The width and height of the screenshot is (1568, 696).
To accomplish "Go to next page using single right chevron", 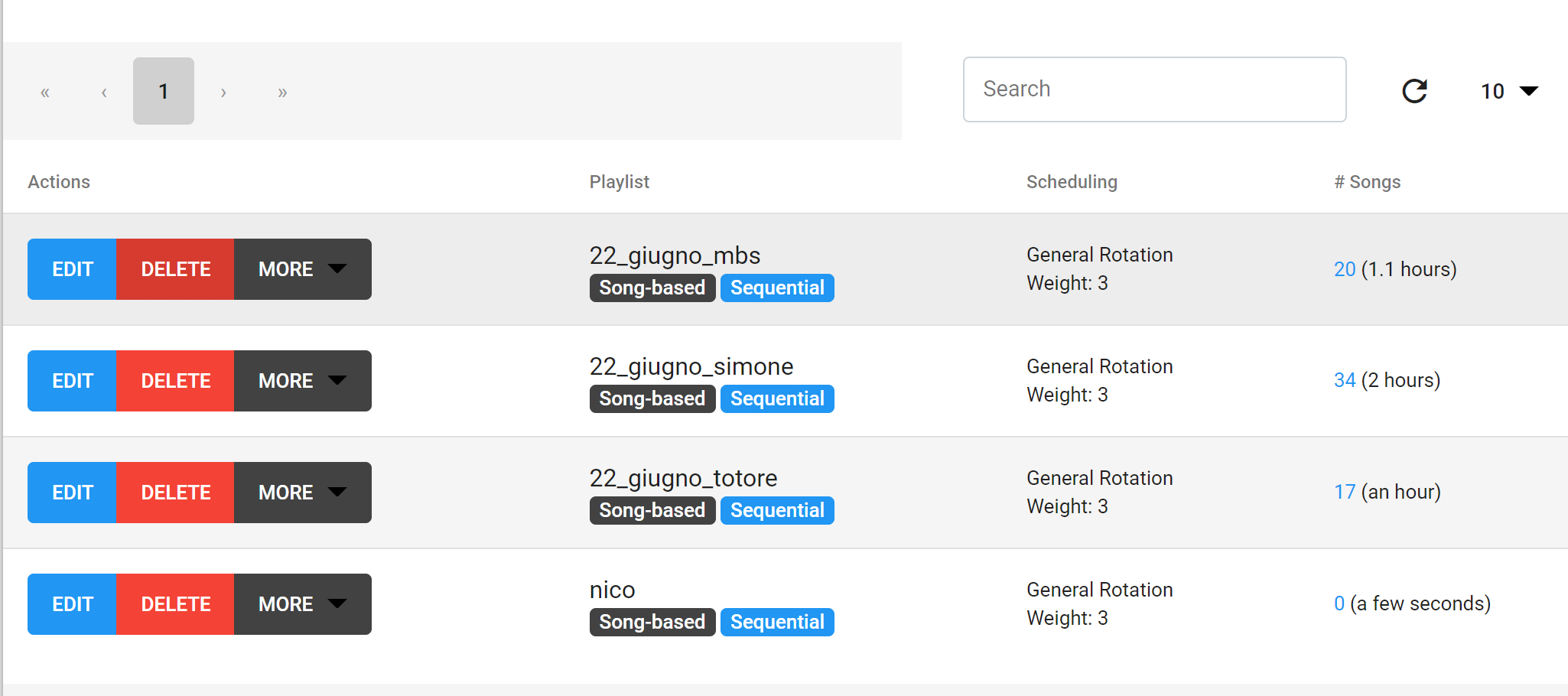I will pos(223,92).
